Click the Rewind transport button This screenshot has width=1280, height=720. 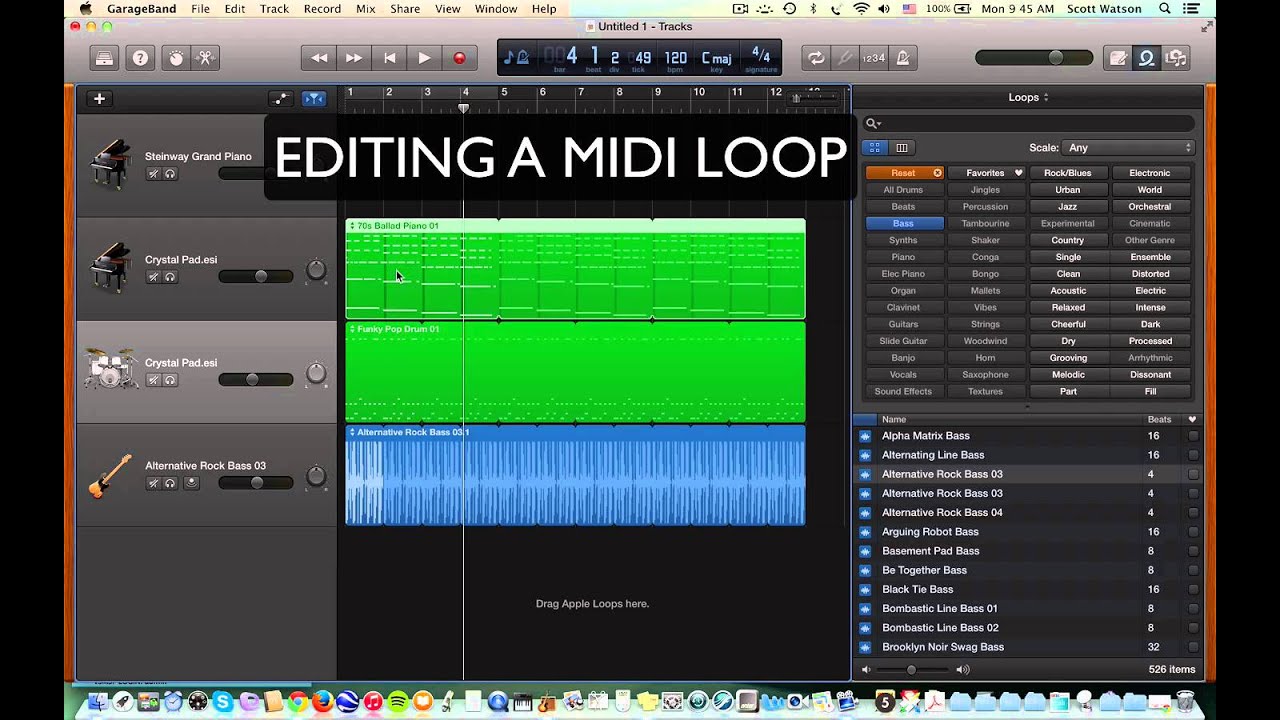[x=319, y=58]
